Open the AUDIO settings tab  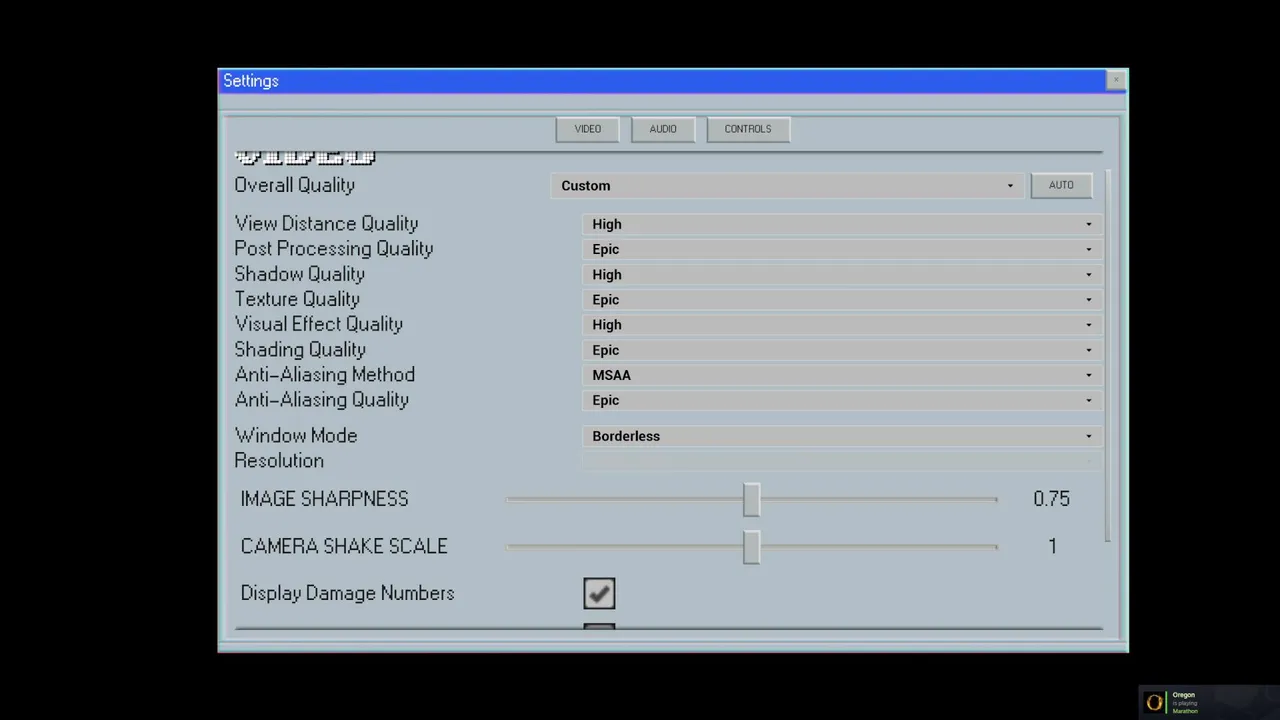pos(663,129)
